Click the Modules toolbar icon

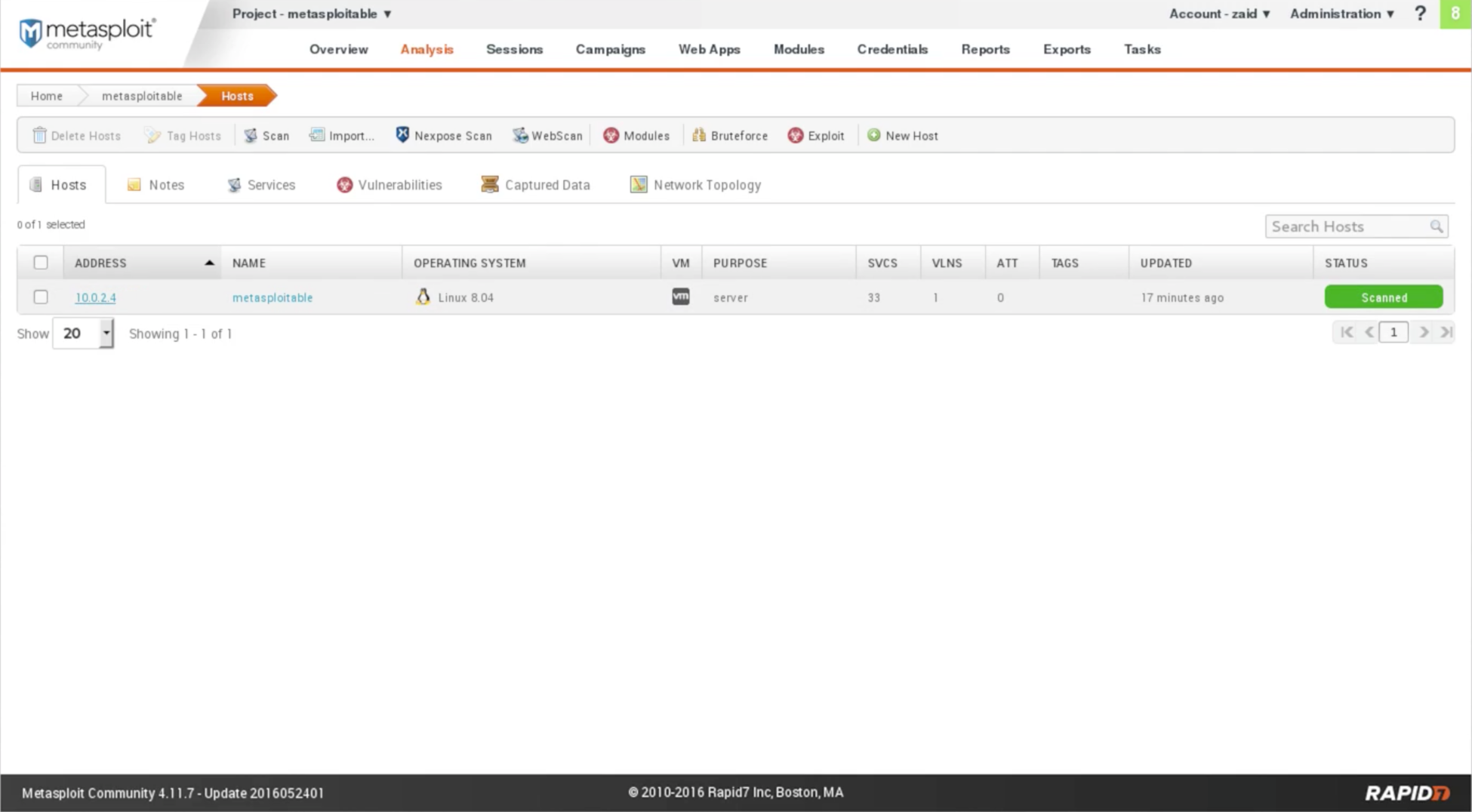[x=611, y=135]
